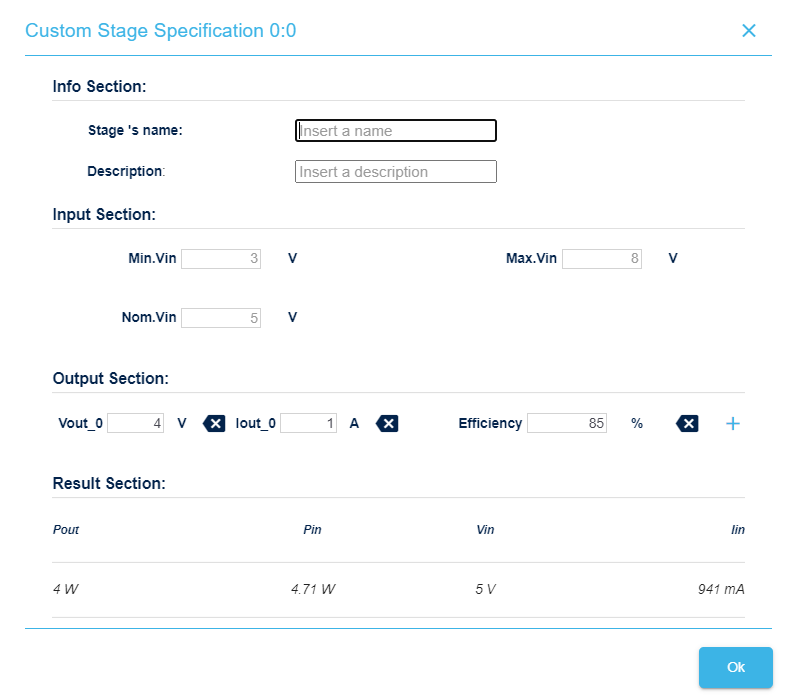The image size is (788, 696).
Task: Add another output with the plus icon
Action: pos(733,424)
